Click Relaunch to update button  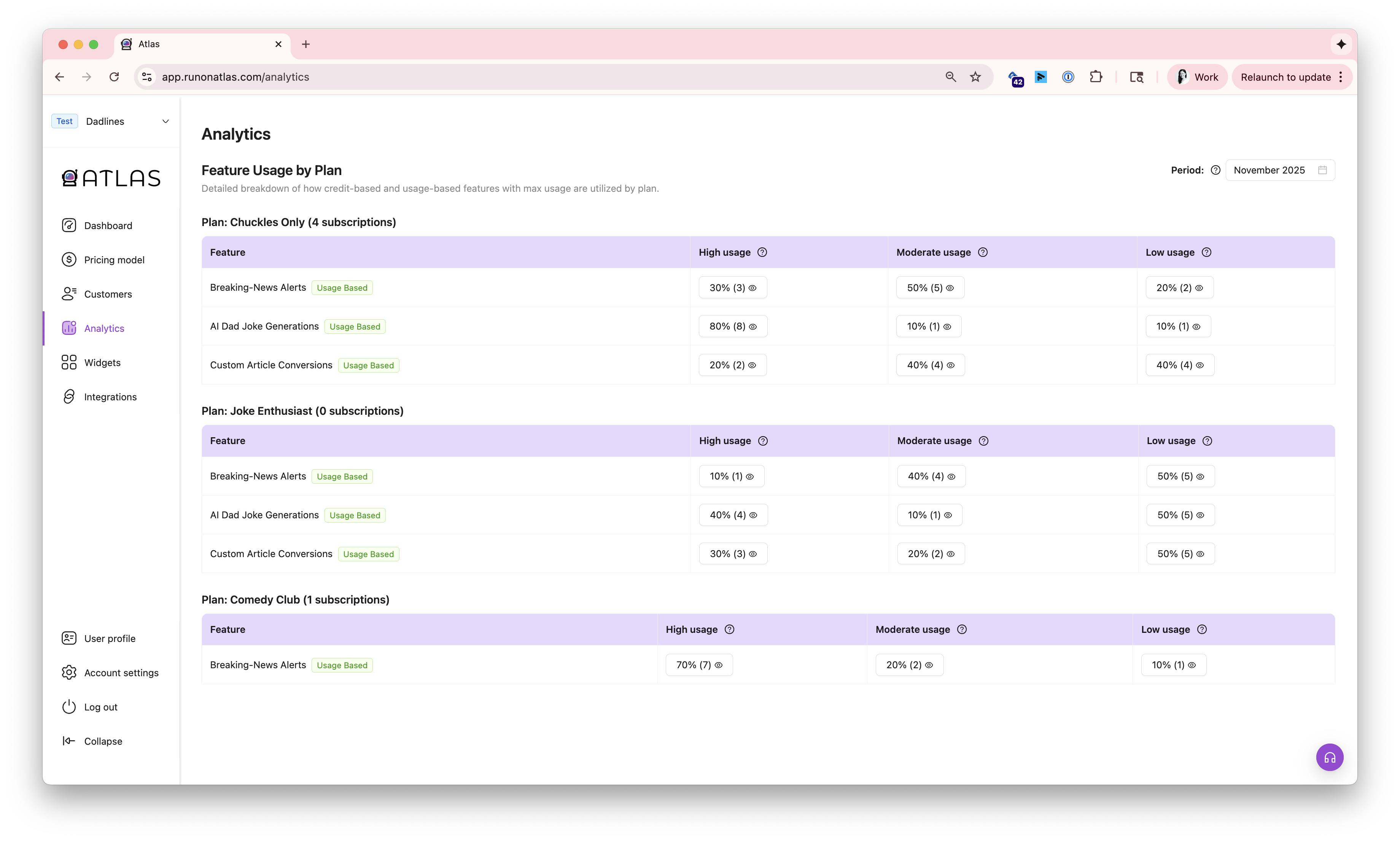pyautogui.click(x=1285, y=77)
